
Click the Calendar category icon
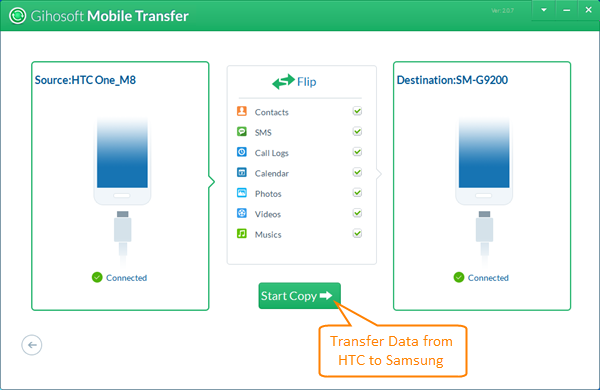(241, 172)
